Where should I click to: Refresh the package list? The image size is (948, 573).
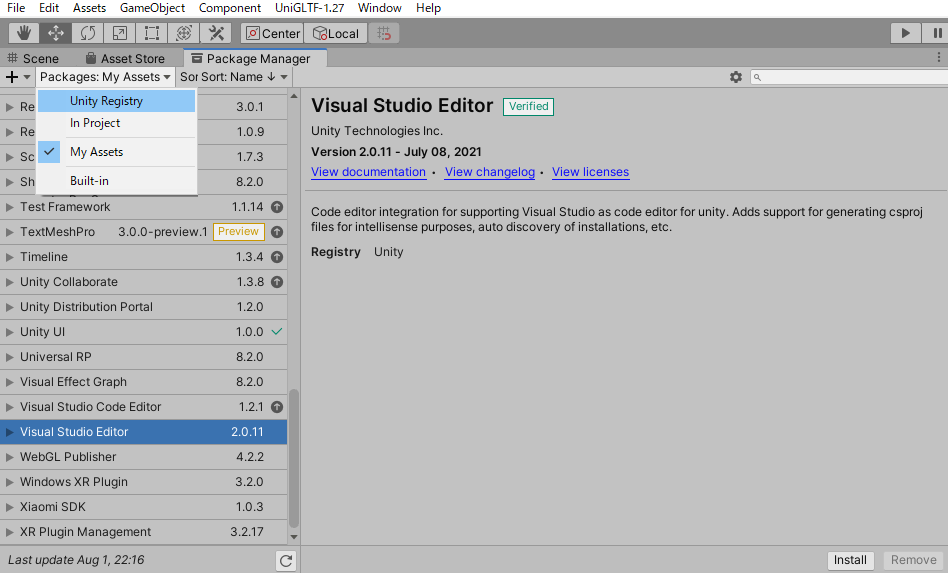[x=286, y=560]
